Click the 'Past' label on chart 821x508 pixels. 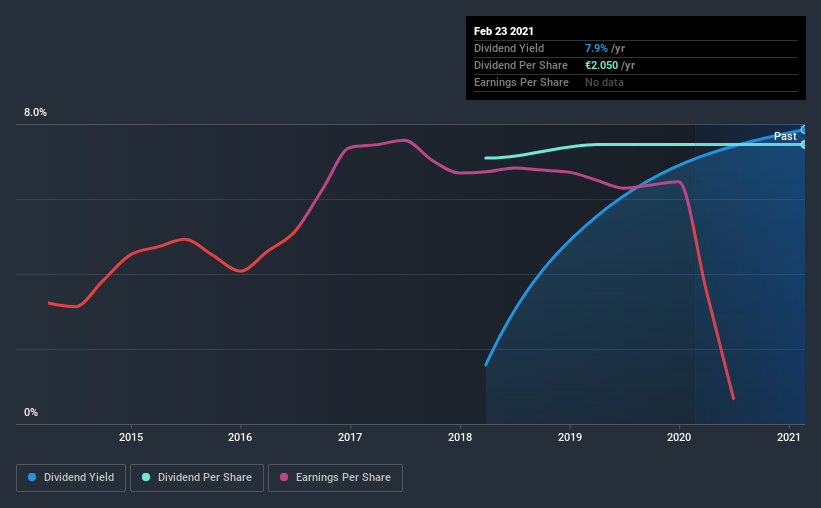(x=785, y=136)
